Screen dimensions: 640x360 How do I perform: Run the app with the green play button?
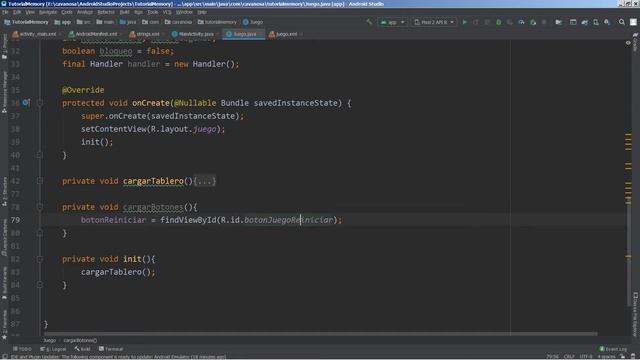tap(464, 22)
